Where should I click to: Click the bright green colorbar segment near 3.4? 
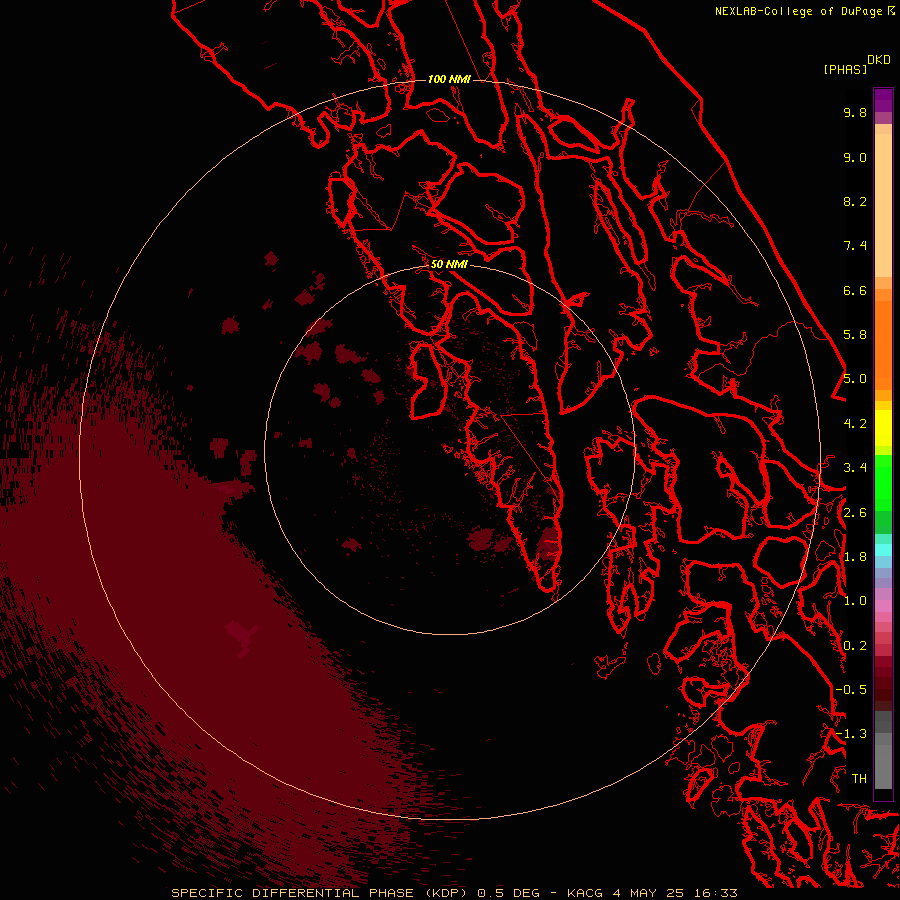pyautogui.click(x=883, y=482)
